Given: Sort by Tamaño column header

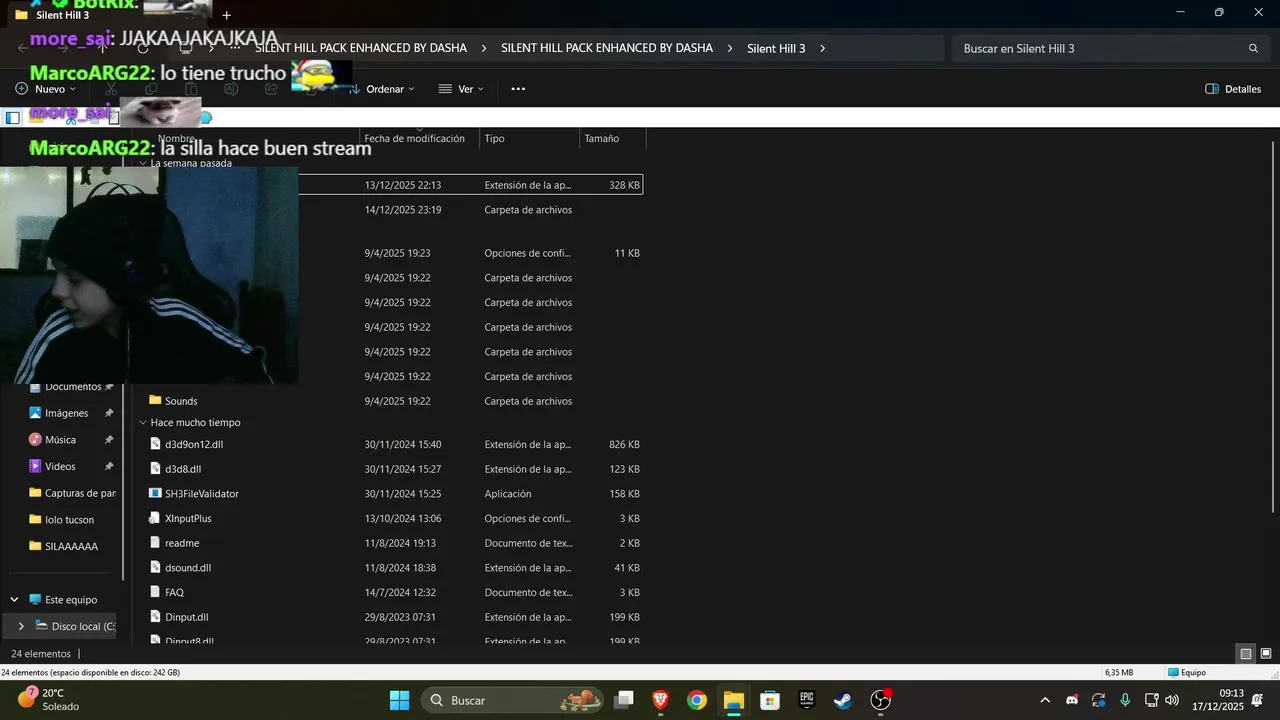Looking at the screenshot, I should coord(613,138).
